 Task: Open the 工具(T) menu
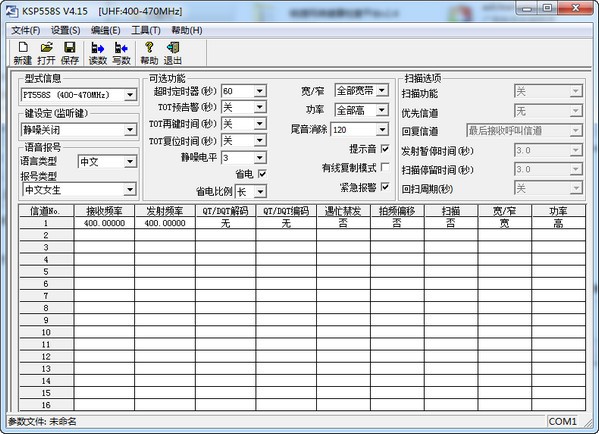[146, 31]
